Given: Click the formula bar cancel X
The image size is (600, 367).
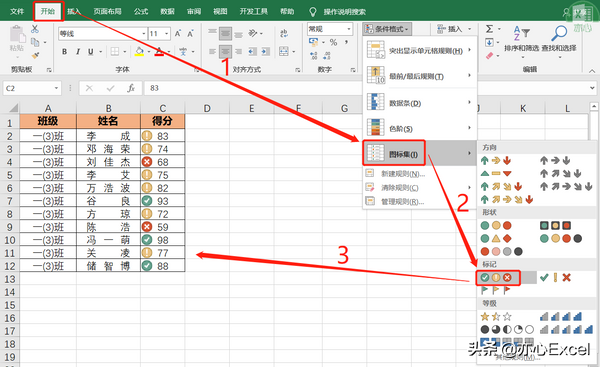Looking at the screenshot, I should tap(90, 88).
